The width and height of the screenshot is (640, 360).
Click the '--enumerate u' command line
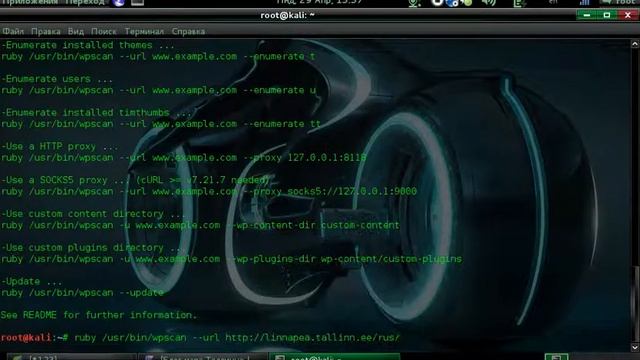(158, 90)
